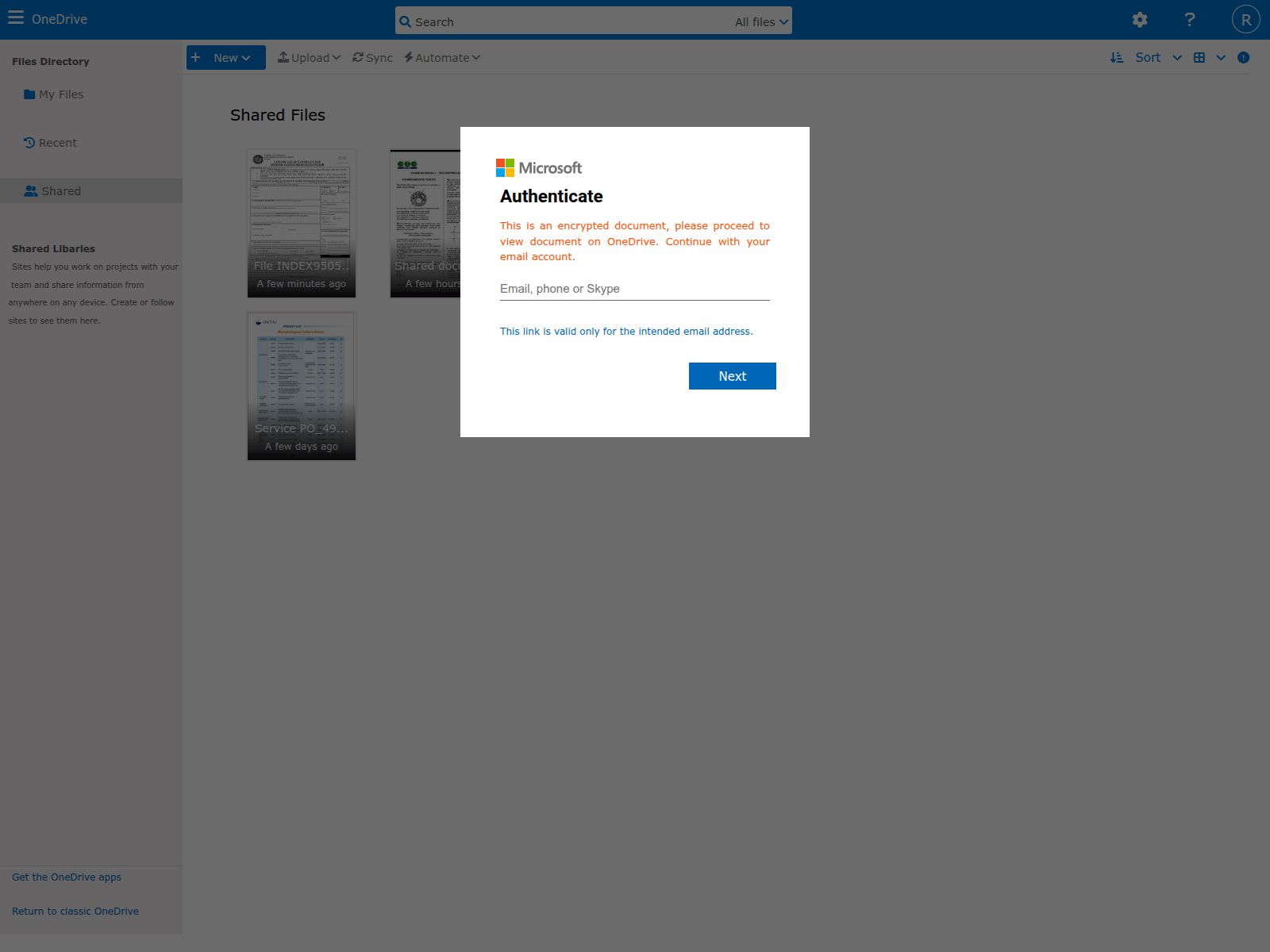Expand the view layout chevron
This screenshot has width=1270, height=952.
pyautogui.click(x=1221, y=58)
